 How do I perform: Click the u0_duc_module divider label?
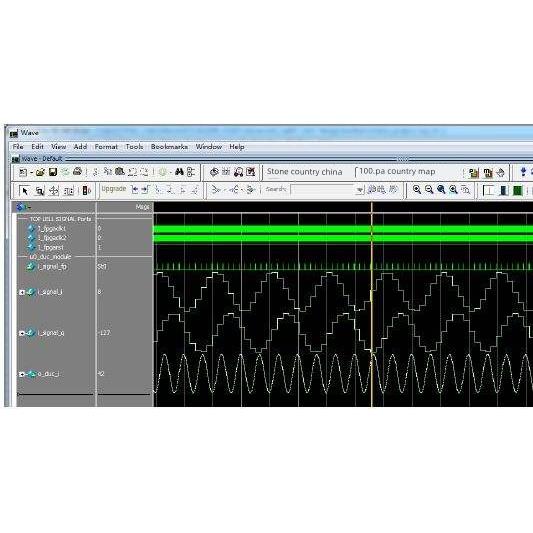pos(50,257)
